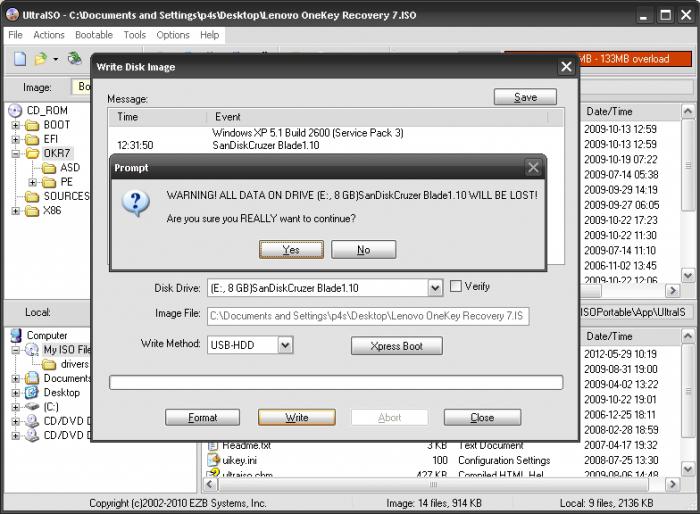Select the OKR7 folder icon
This screenshot has width=700, height=514.
pyautogui.click(x=31, y=154)
